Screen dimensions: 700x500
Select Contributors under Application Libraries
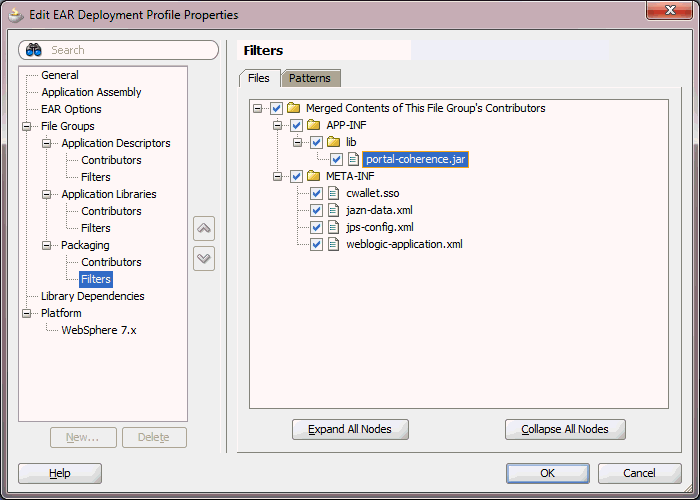(x=111, y=211)
